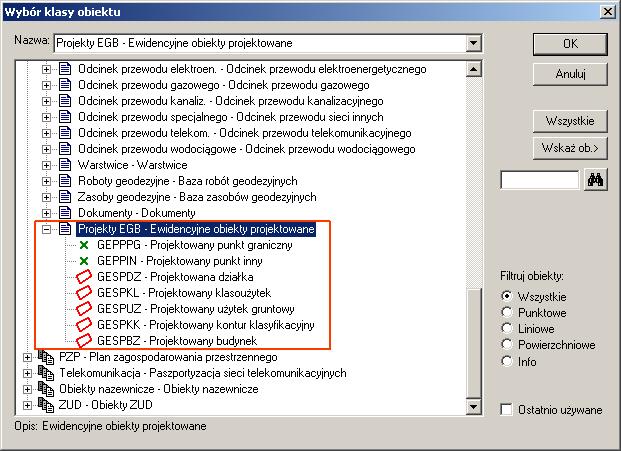Click document icon beside Odcinek przewodu kanaliz.

(x=65, y=101)
